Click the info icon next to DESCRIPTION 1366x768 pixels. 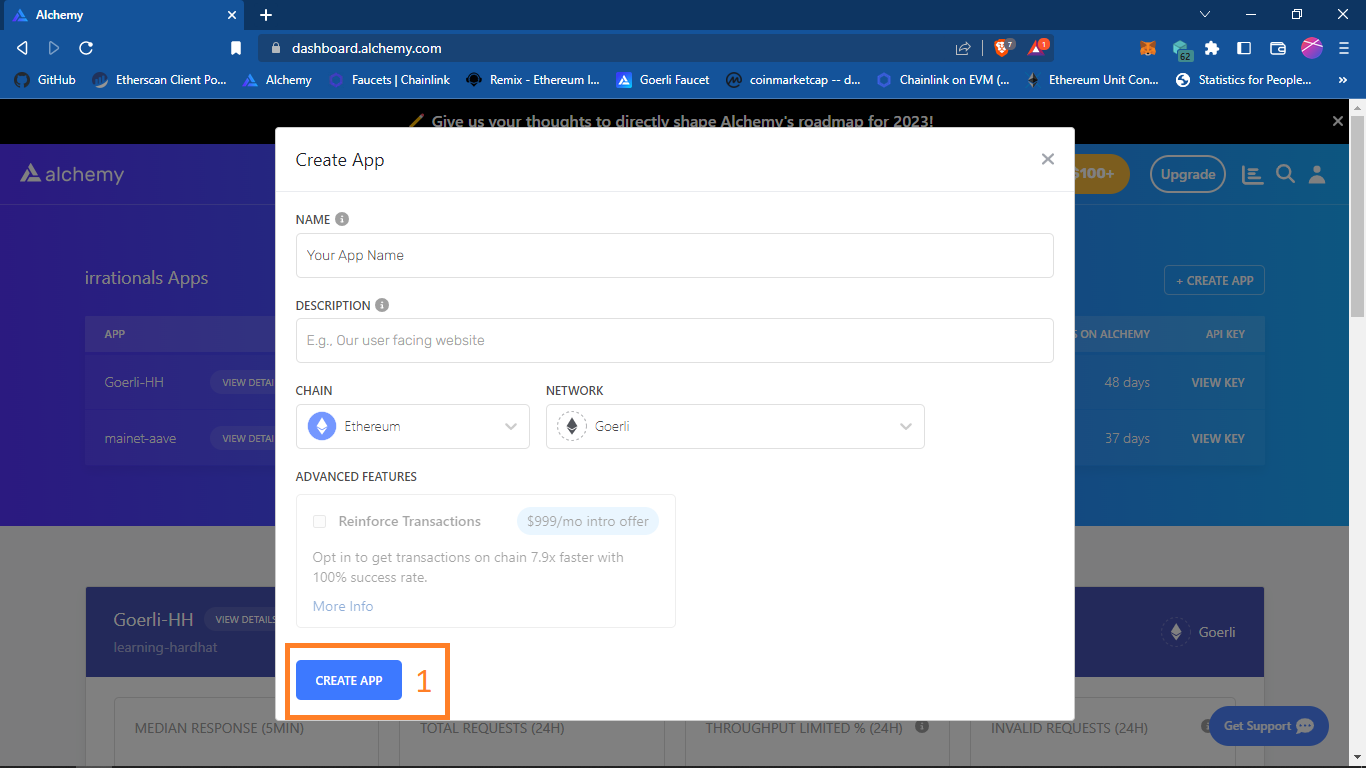(x=382, y=305)
